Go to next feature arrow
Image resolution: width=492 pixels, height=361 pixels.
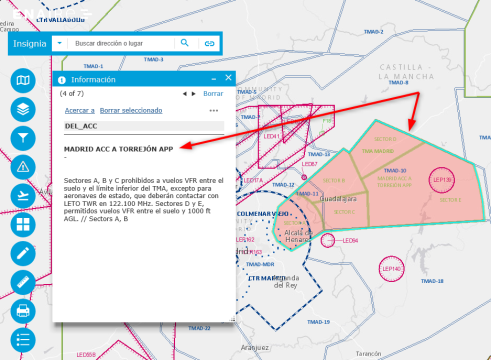click(x=193, y=94)
